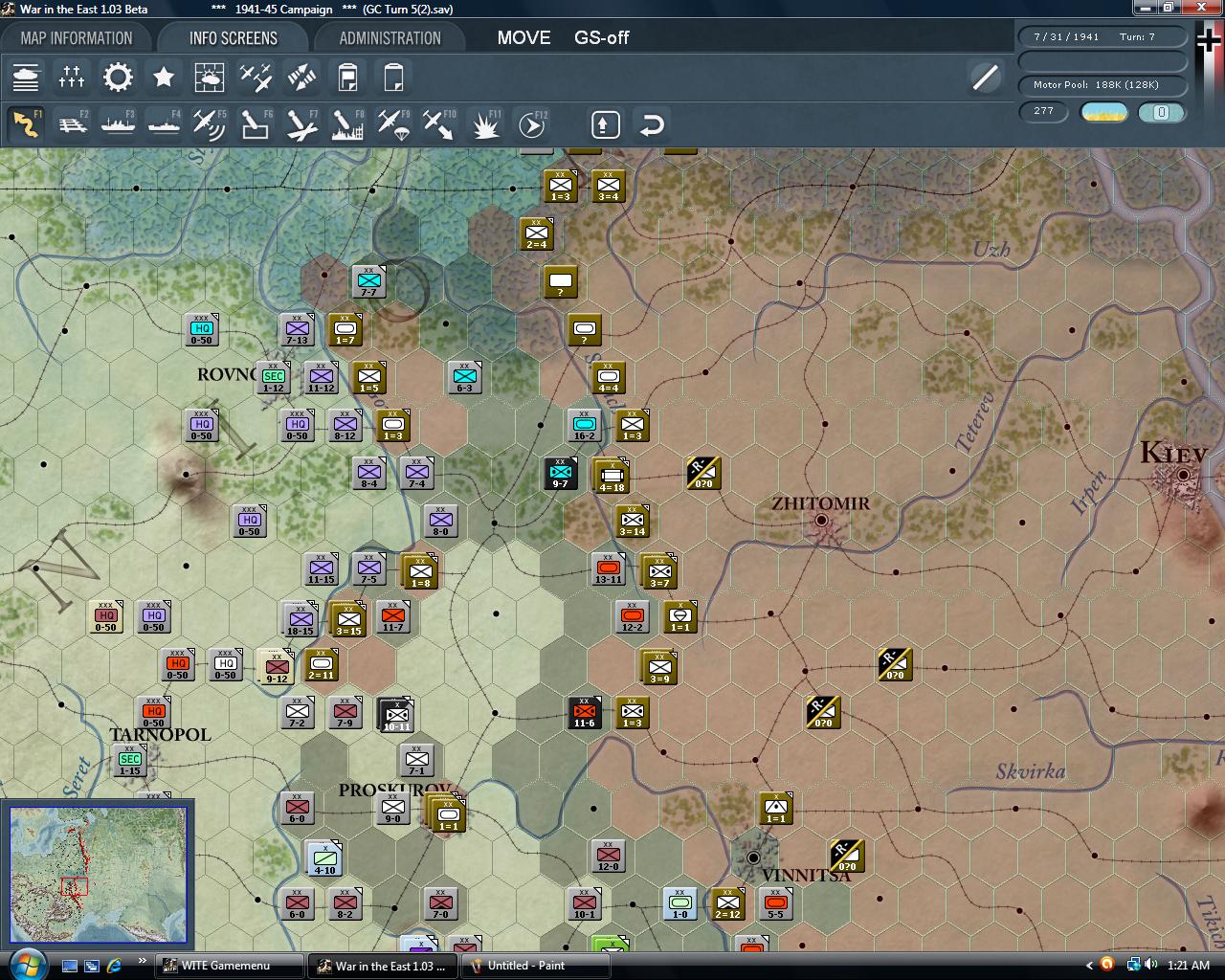Click the date 7/31/1941 Turn 7 field
This screenshot has width=1225, height=980.
(1102, 37)
